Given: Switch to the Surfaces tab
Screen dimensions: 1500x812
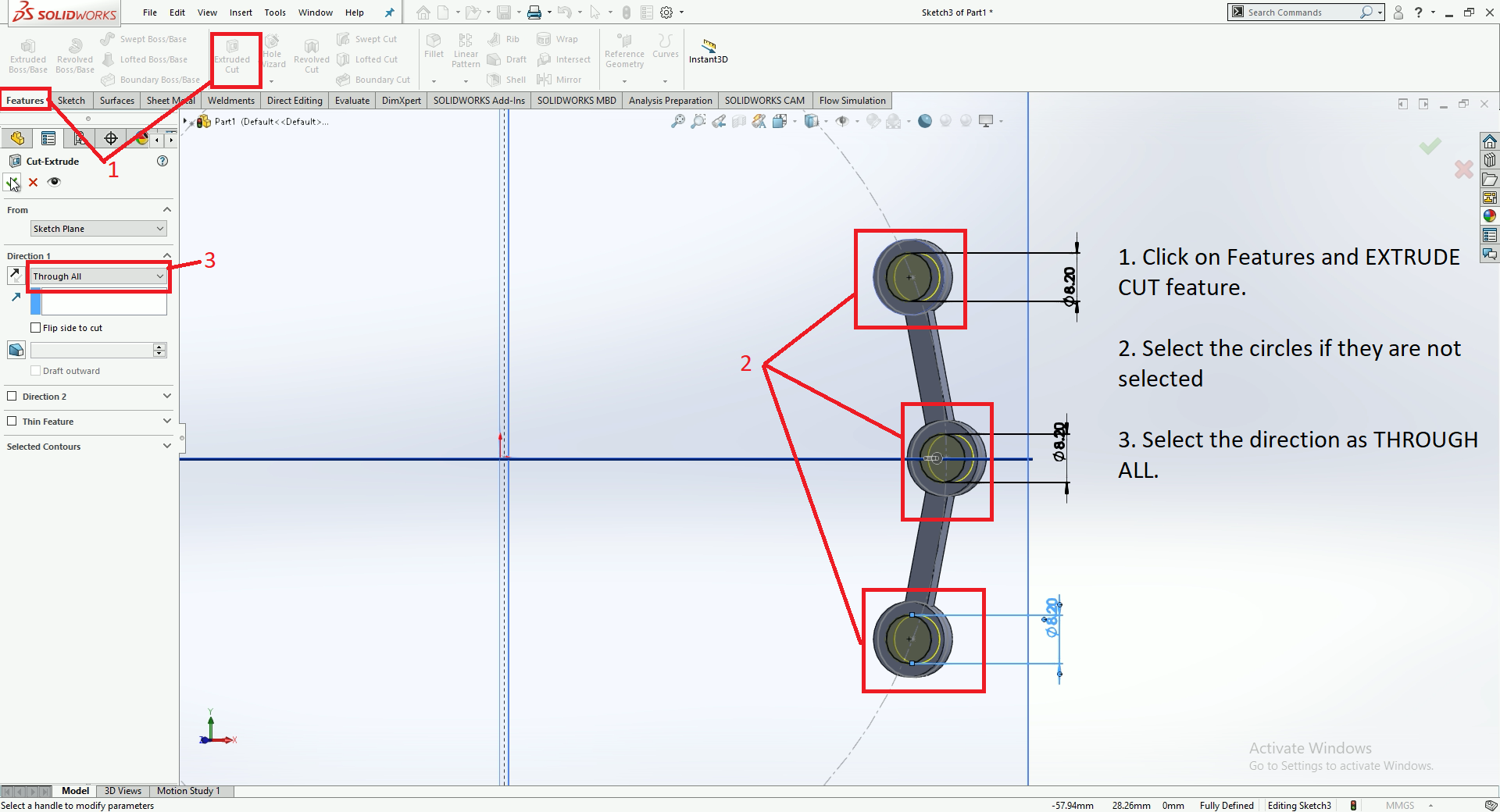Looking at the screenshot, I should pyautogui.click(x=117, y=101).
